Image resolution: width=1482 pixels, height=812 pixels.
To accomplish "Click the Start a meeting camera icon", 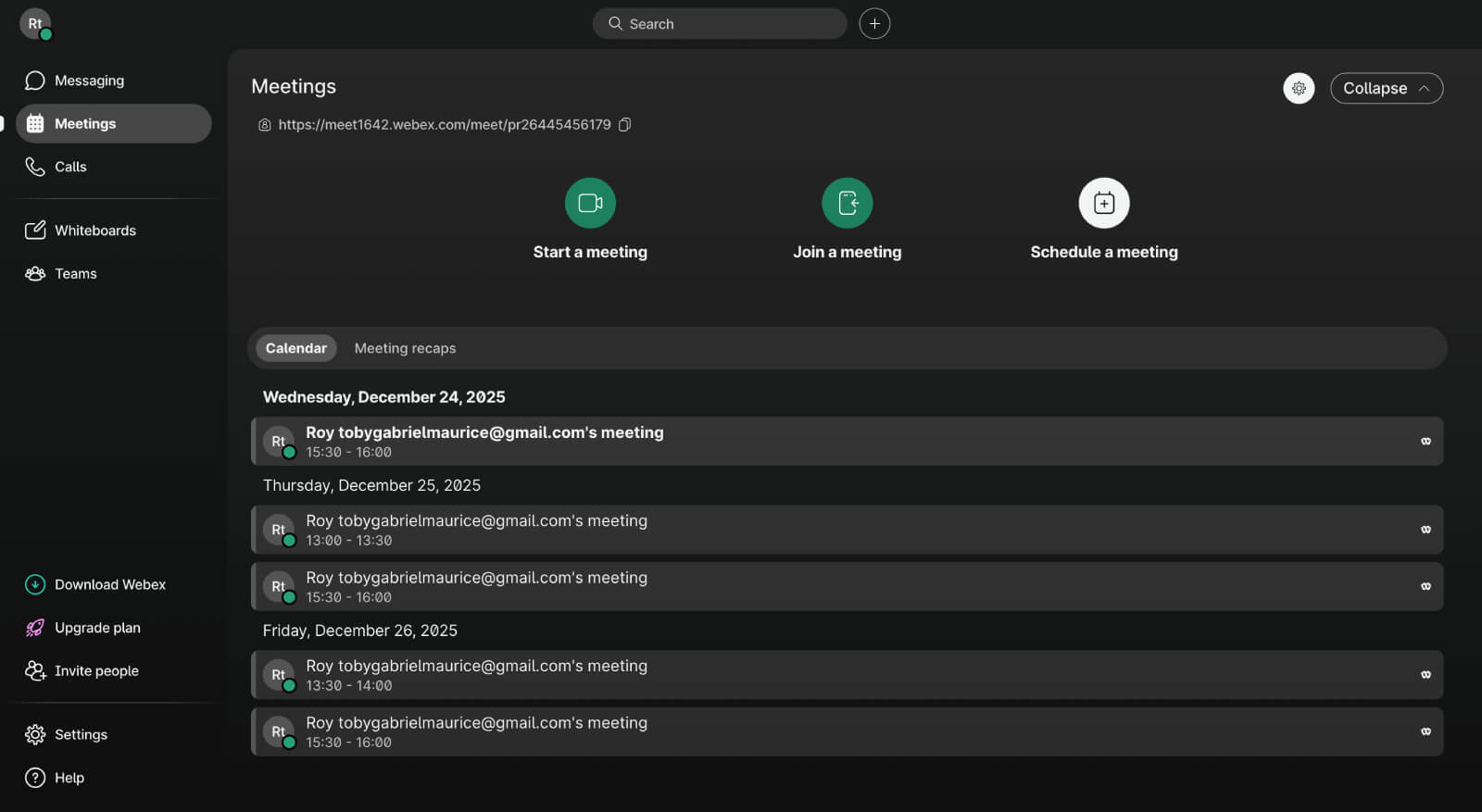I will (x=590, y=203).
